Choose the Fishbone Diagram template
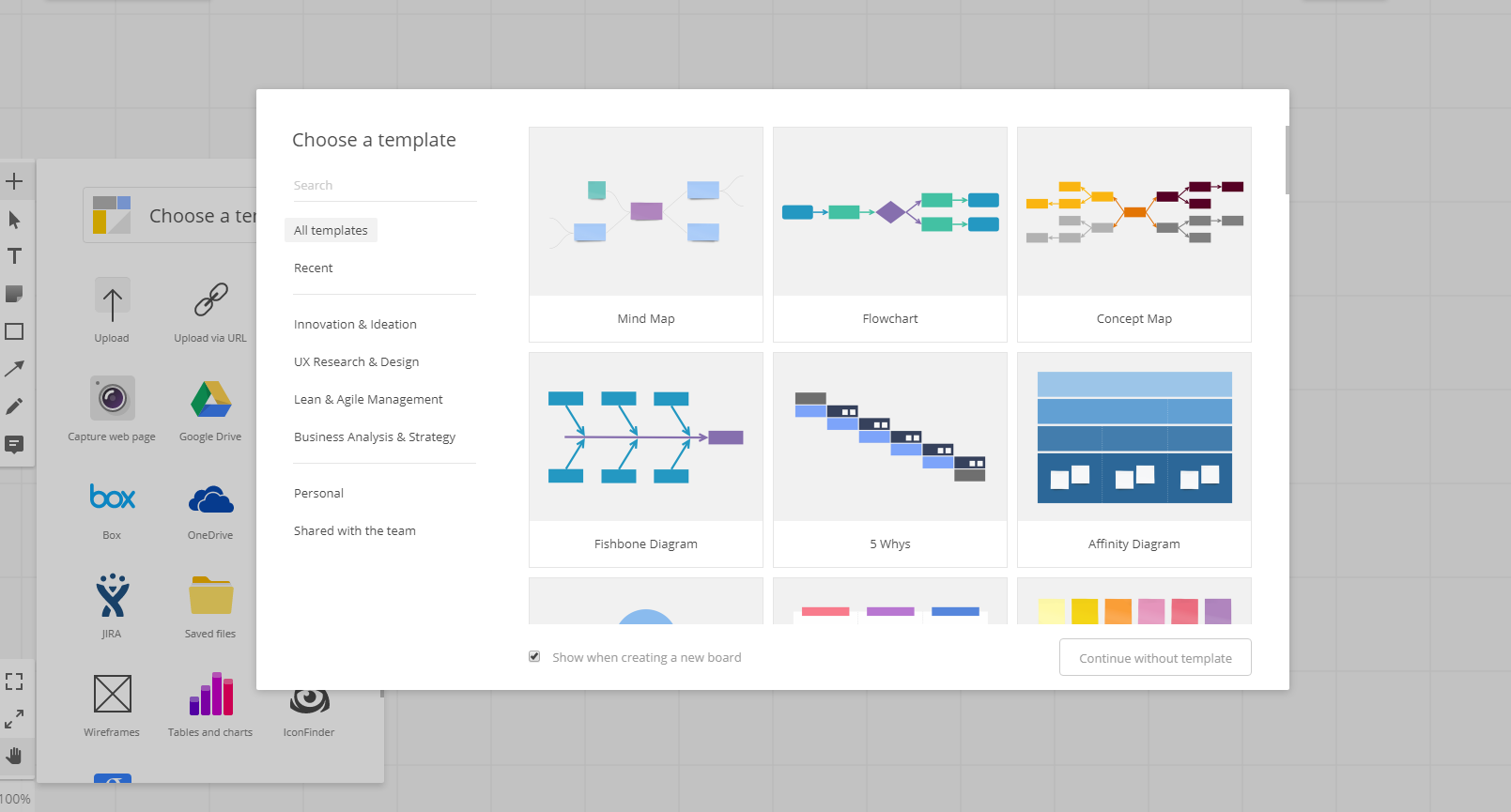 [646, 460]
